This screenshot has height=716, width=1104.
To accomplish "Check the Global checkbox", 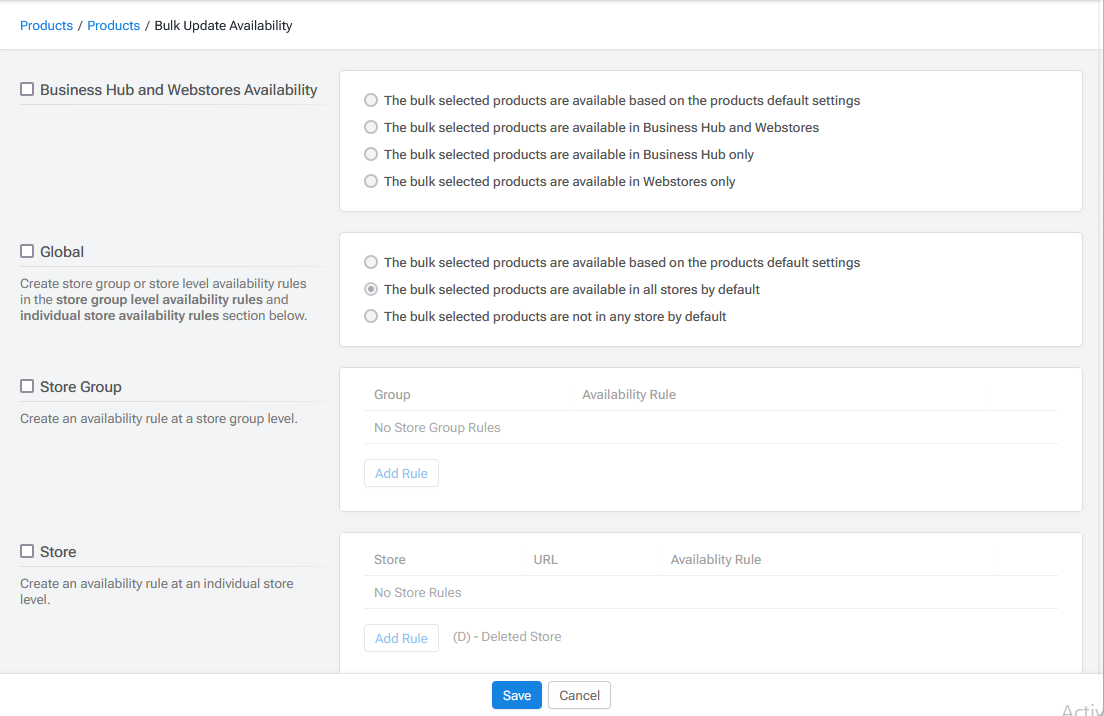I will [x=26, y=251].
